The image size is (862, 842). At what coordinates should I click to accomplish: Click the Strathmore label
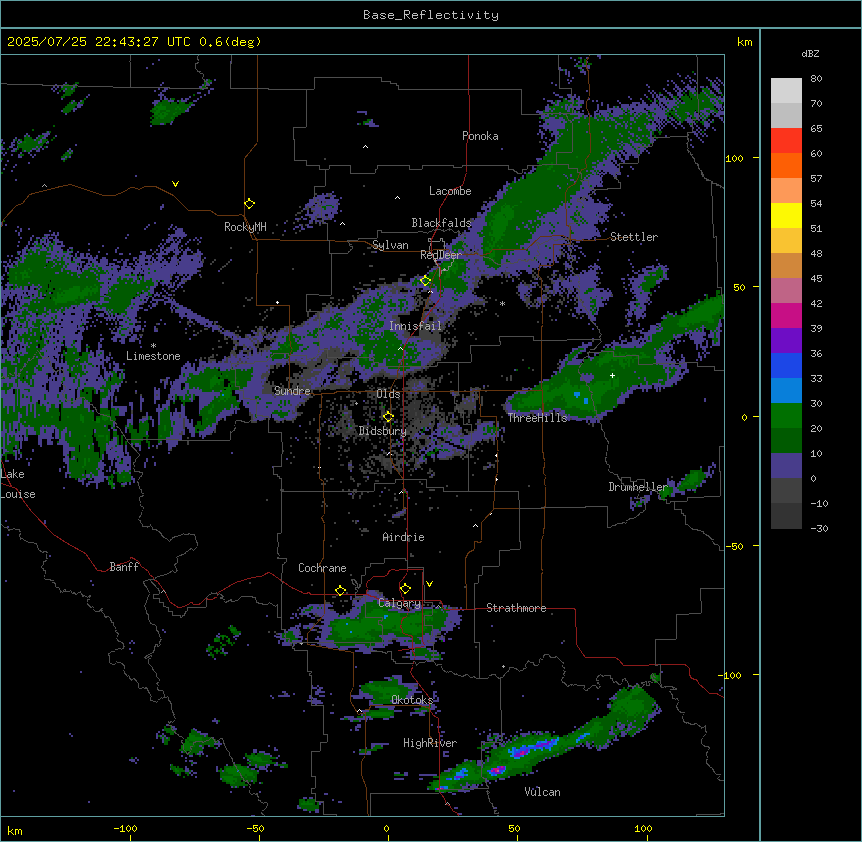516,608
